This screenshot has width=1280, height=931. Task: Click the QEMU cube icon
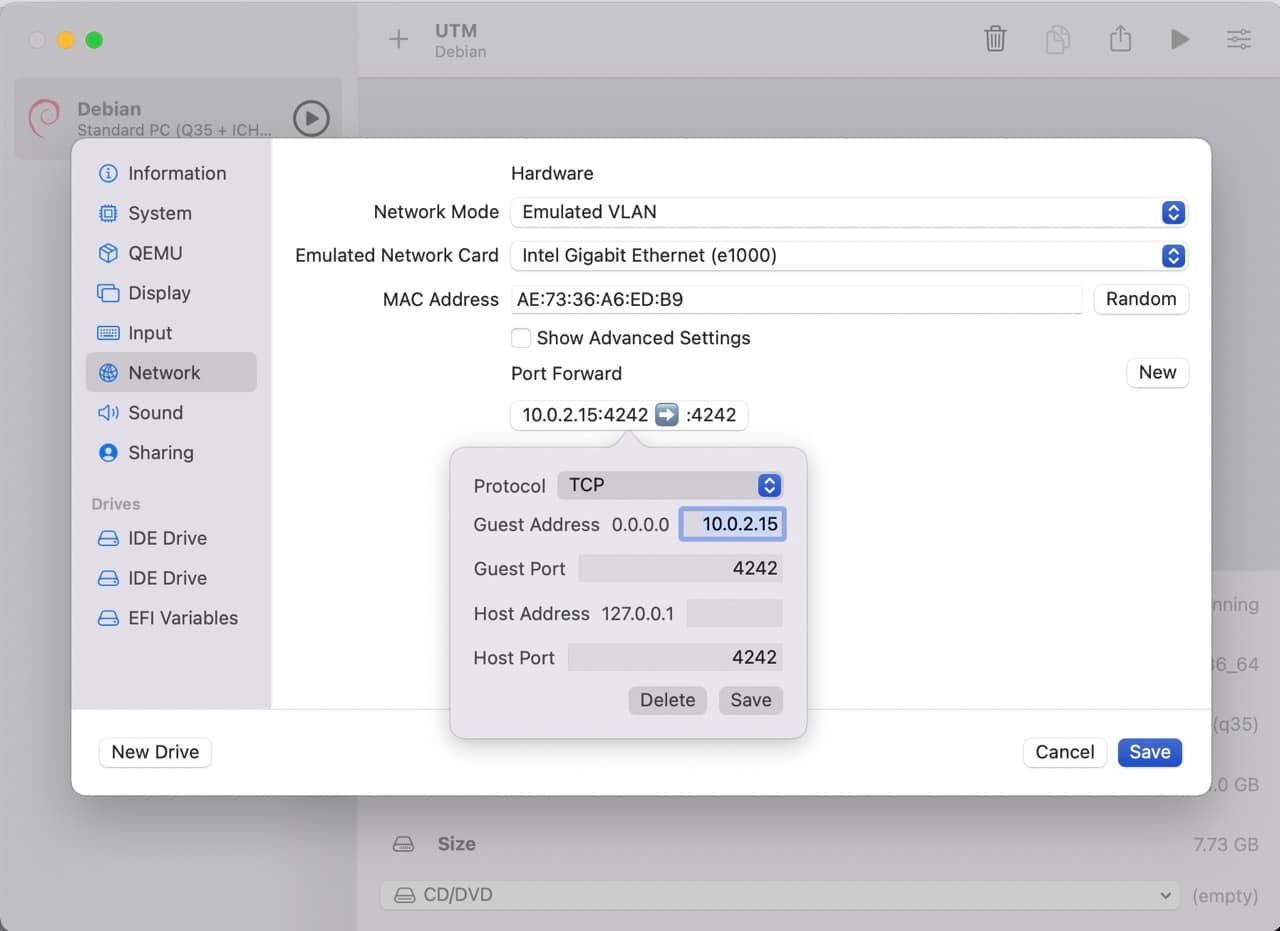click(108, 253)
